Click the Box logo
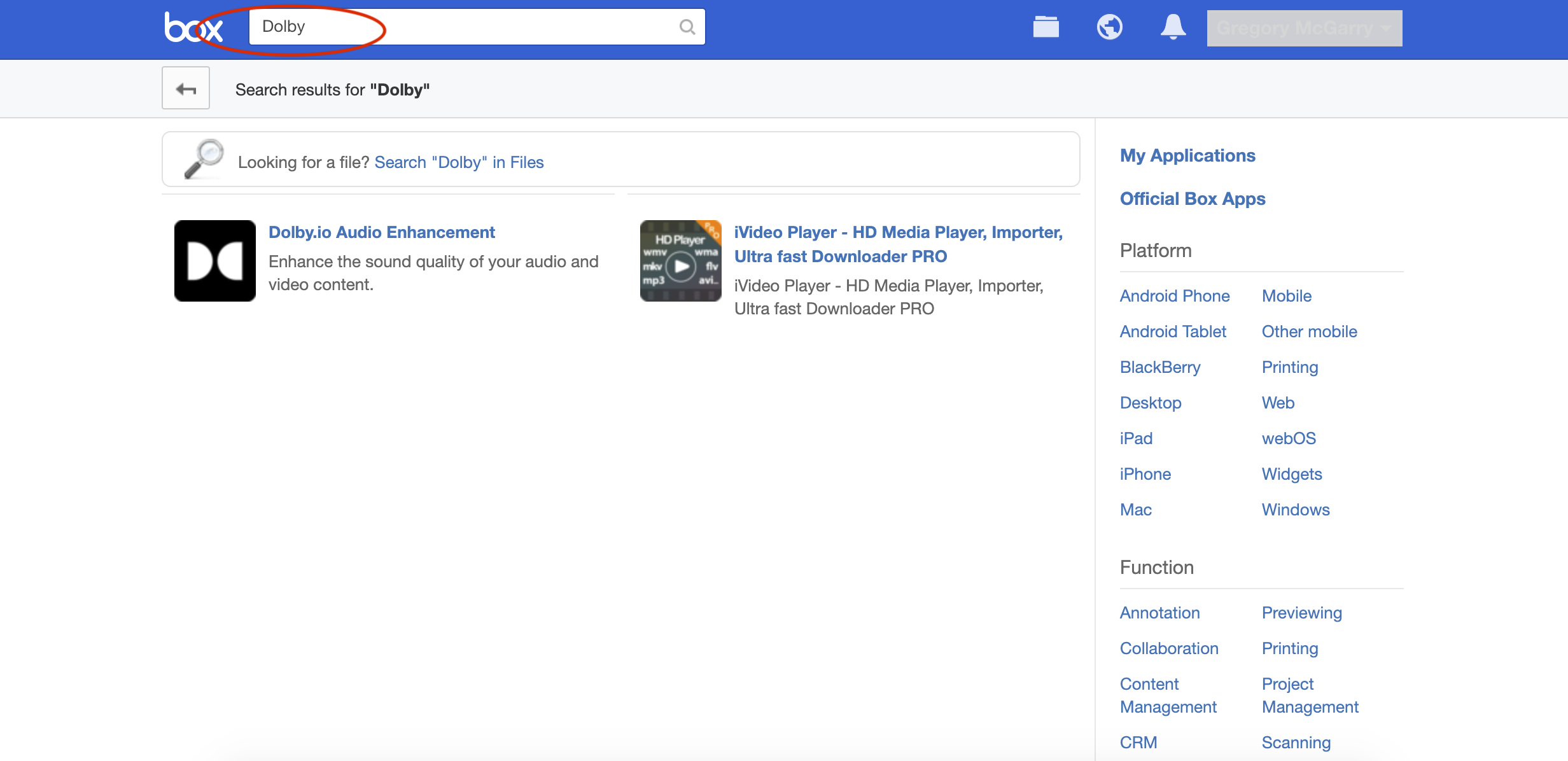 [x=193, y=27]
